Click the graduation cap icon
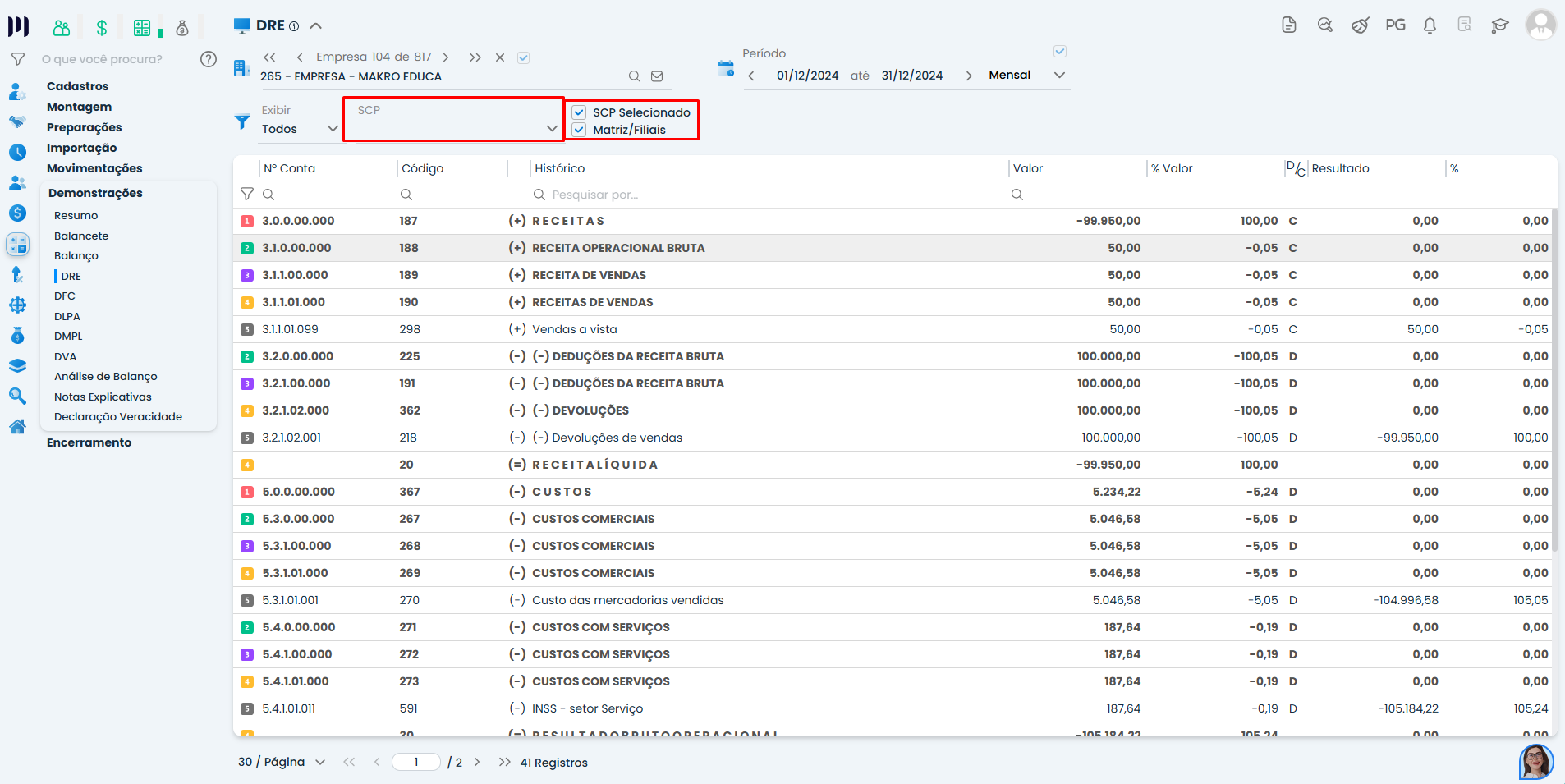Screen dimensions: 1565x784 1500,25
